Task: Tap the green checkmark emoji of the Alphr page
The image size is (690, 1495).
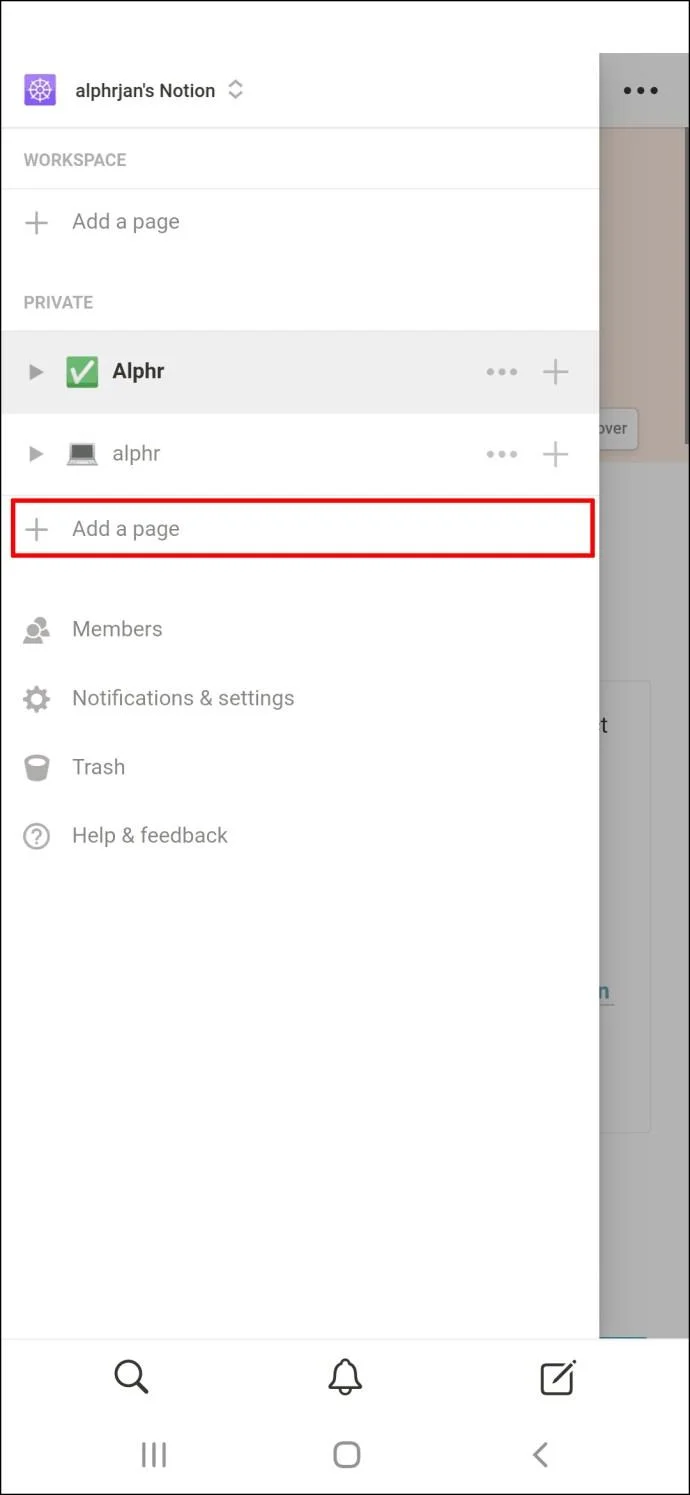Action: point(82,372)
